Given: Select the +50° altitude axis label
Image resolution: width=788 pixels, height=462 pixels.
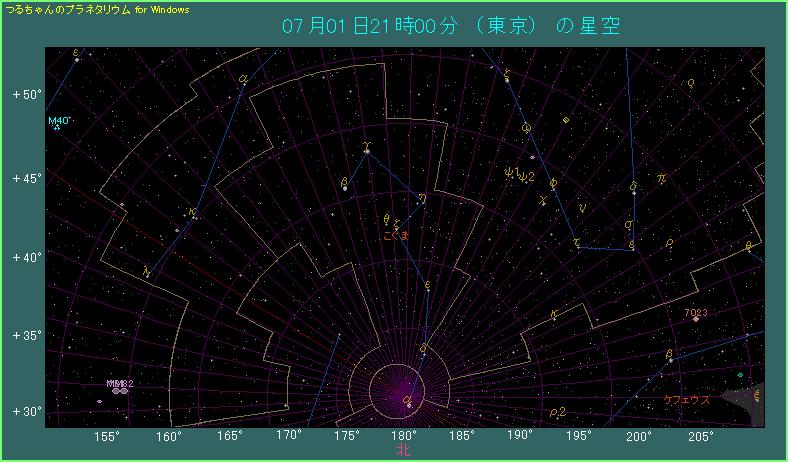Looking at the screenshot, I should [x=26, y=95].
